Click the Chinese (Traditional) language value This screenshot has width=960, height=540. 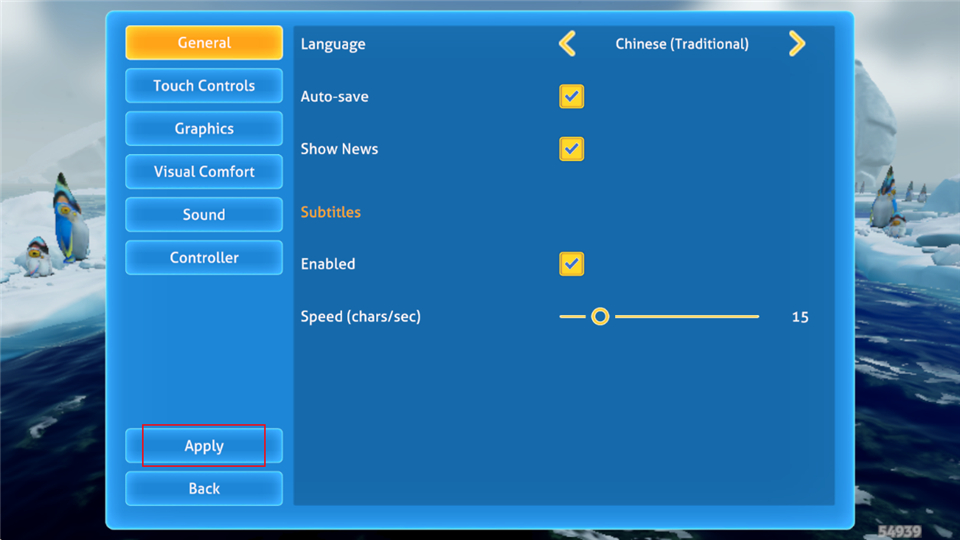pyautogui.click(x=682, y=44)
